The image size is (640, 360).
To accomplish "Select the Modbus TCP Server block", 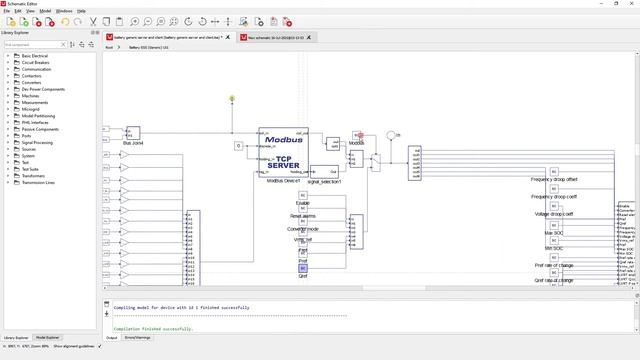I will point(284,152).
